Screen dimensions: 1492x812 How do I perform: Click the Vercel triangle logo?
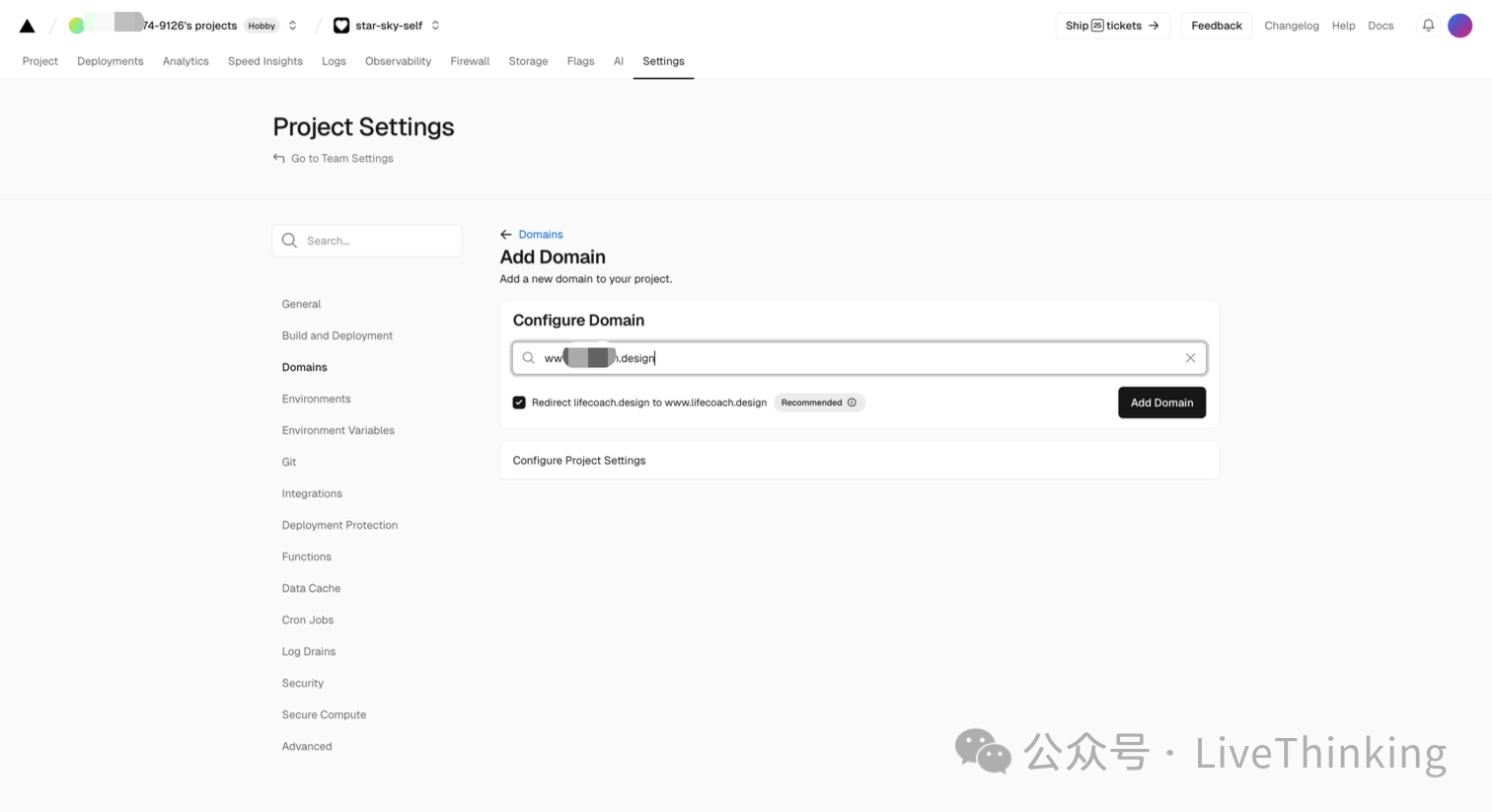[28, 26]
